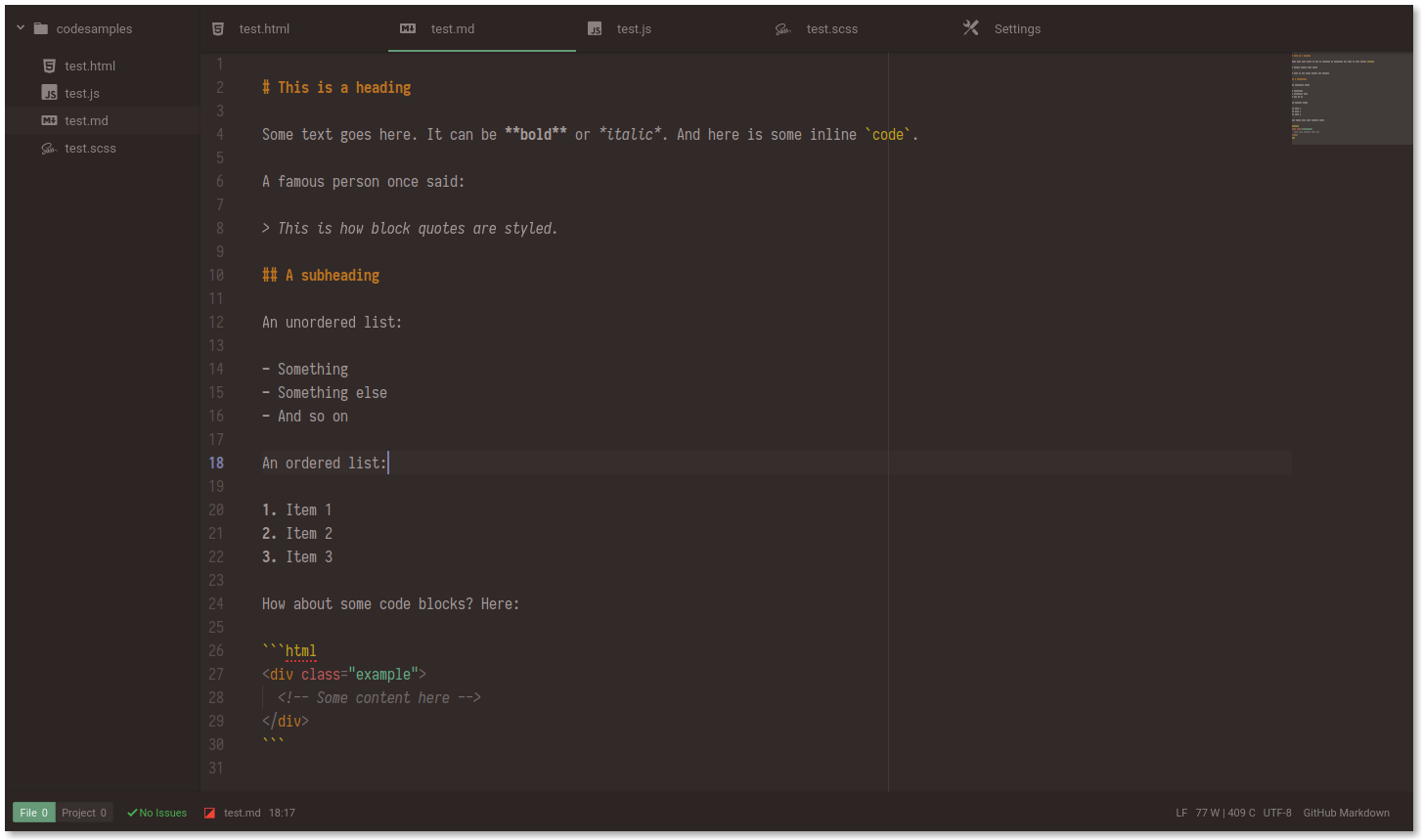Change the GitHub Markdown grammar selector
Image resolution: width=1422 pixels, height=840 pixels.
[x=1347, y=813]
